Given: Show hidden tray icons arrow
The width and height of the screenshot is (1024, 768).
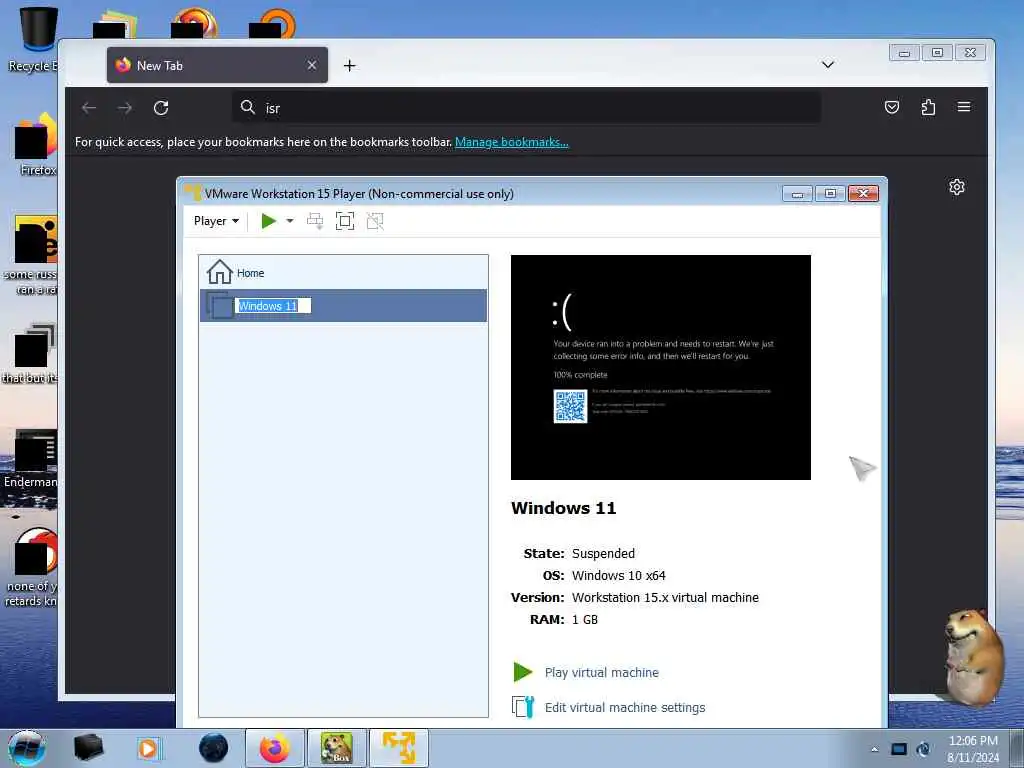Looking at the screenshot, I should point(874,749).
